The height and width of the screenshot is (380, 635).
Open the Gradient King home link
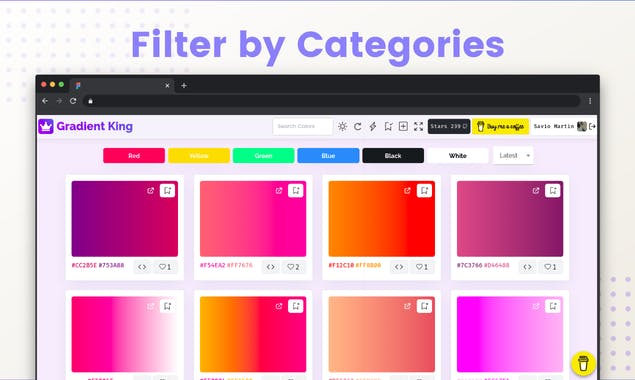point(94,126)
